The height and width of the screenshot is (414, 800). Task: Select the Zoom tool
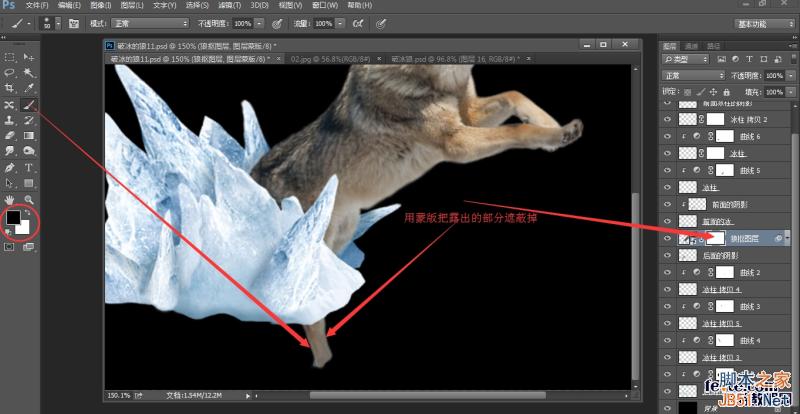pos(29,200)
